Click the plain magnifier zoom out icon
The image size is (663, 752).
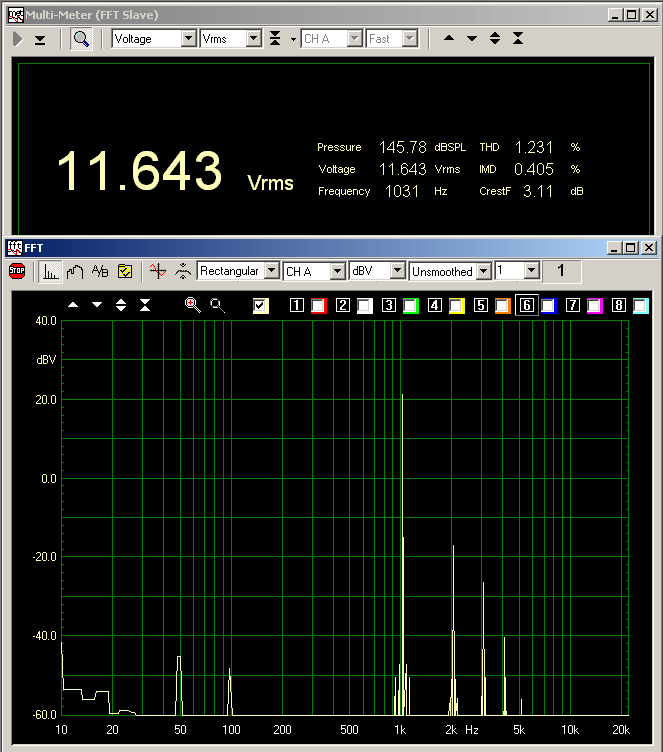pos(217,305)
